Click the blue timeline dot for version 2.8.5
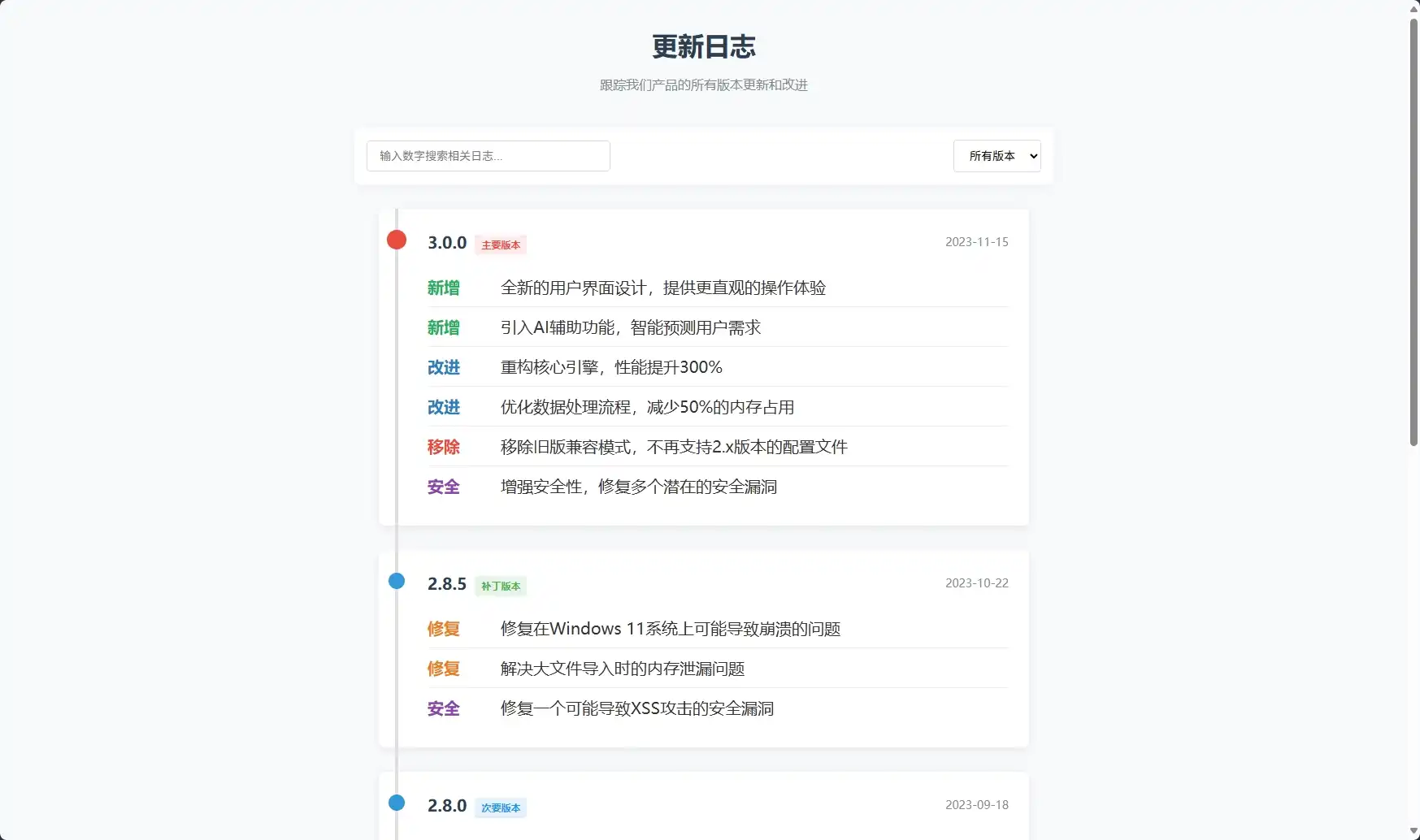1420x840 pixels. pyautogui.click(x=397, y=581)
